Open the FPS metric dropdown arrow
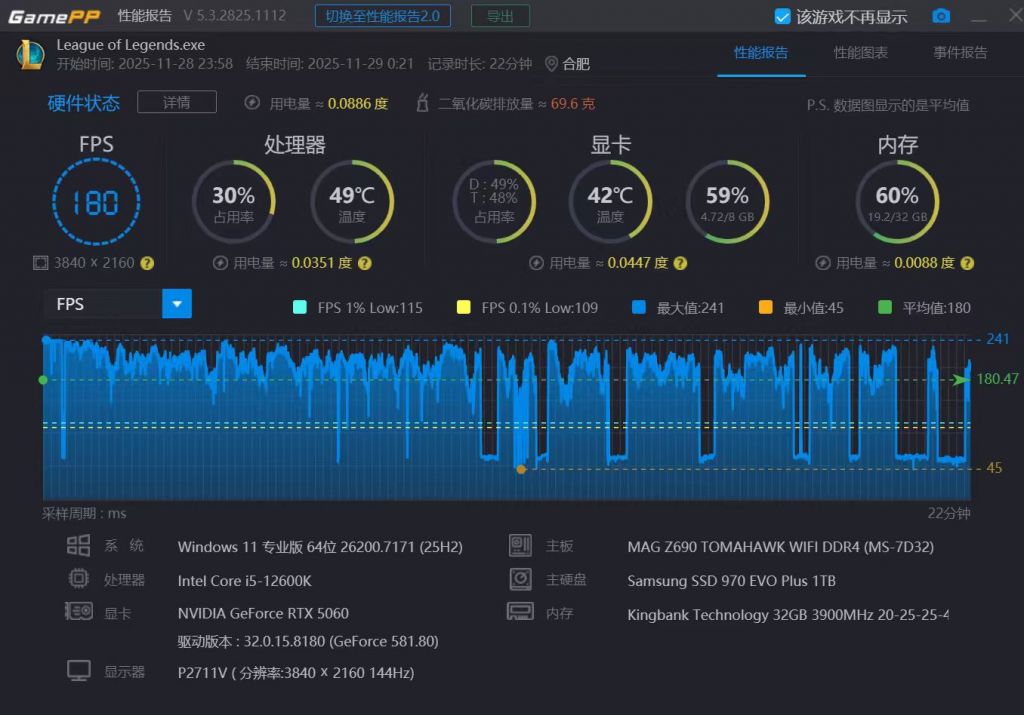The image size is (1024, 715). click(x=176, y=304)
